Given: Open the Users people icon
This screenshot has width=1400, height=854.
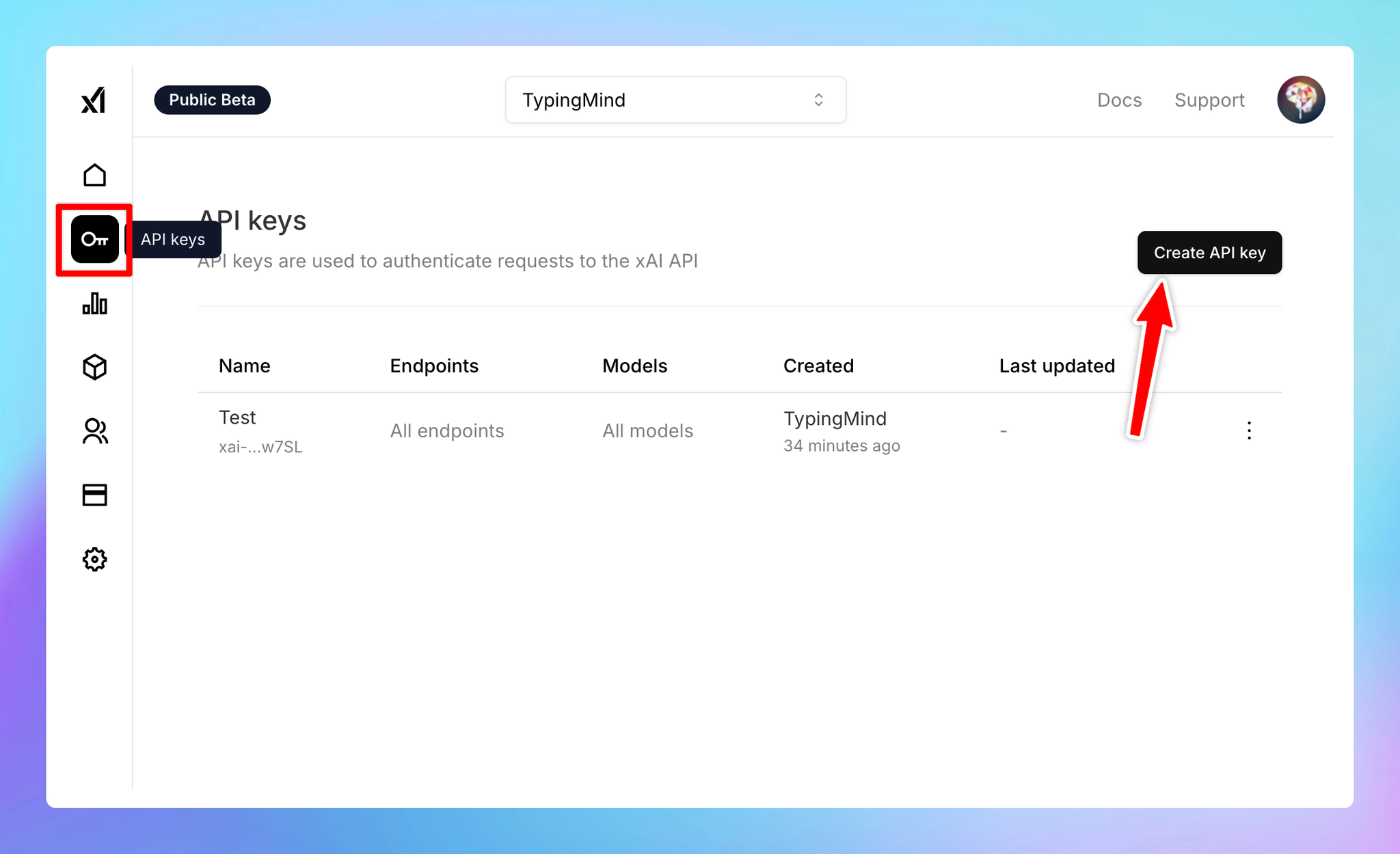Looking at the screenshot, I should (94, 431).
